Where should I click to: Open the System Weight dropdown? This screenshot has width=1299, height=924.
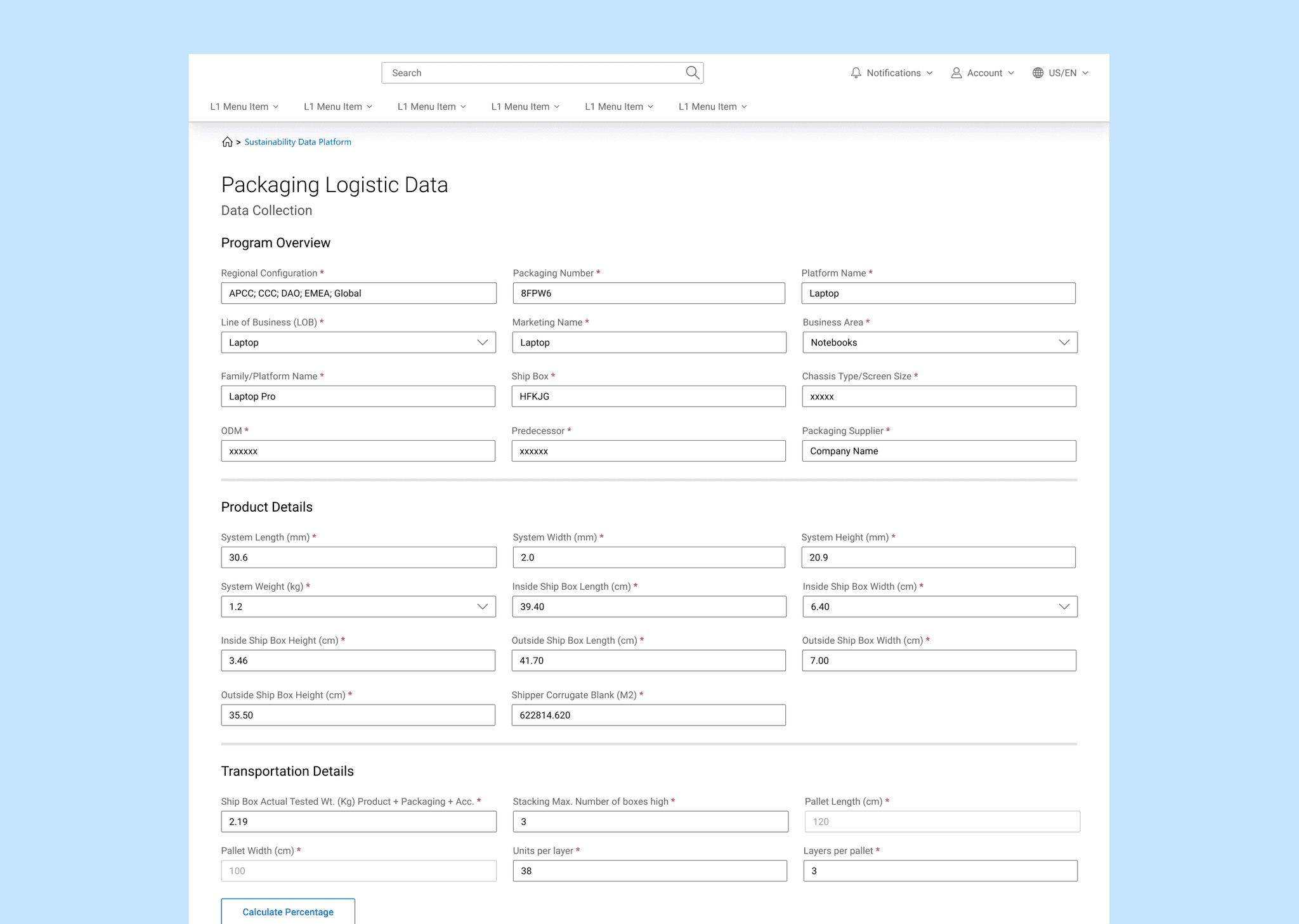click(482, 607)
